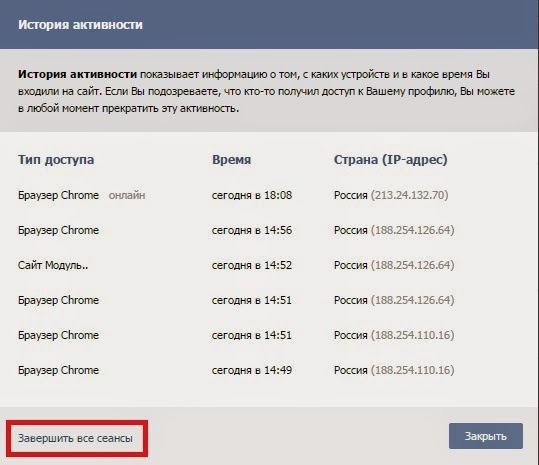Click the dialog title История активности
The height and width of the screenshot is (465, 539).
(80, 25)
